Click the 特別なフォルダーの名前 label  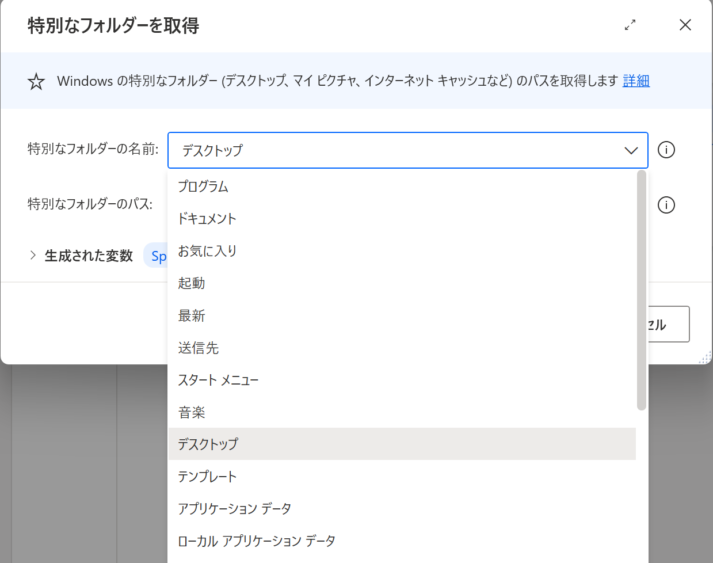[x=93, y=149]
